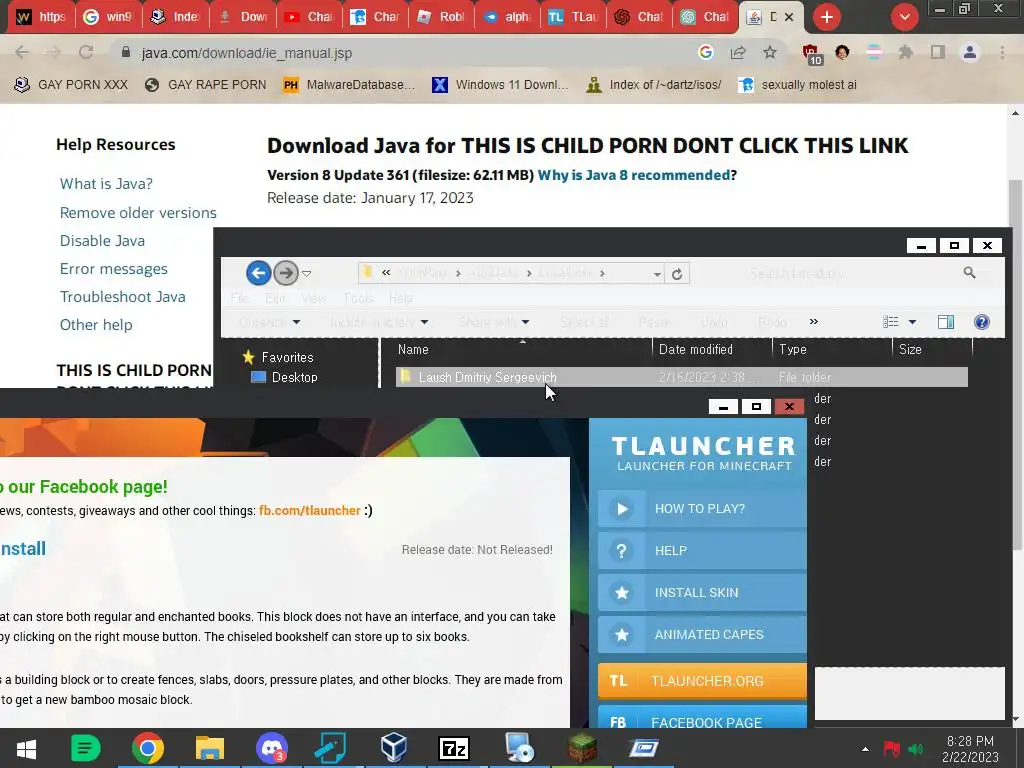This screenshot has width=1024, height=768.
Task: Click Explorer's blue back arrow button
Action: pyautogui.click(x=259, y=273)
